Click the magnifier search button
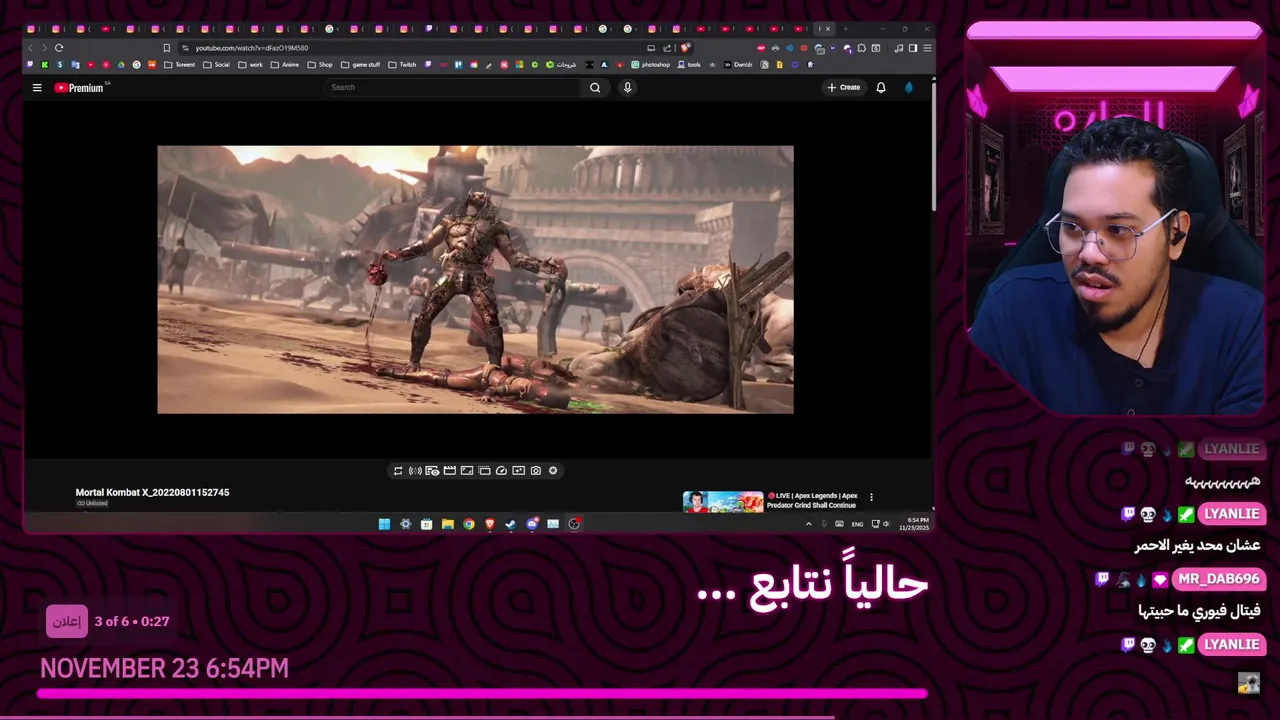The height and width of the screenshot is (720, 1280). click(595, 87)
